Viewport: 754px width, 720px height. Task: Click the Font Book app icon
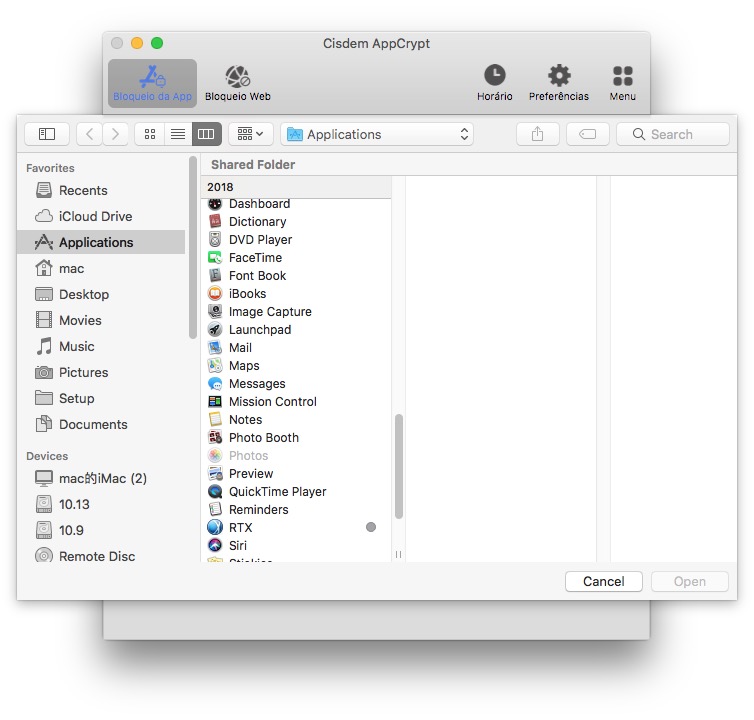pyautogui.click(x=215, y=276)
